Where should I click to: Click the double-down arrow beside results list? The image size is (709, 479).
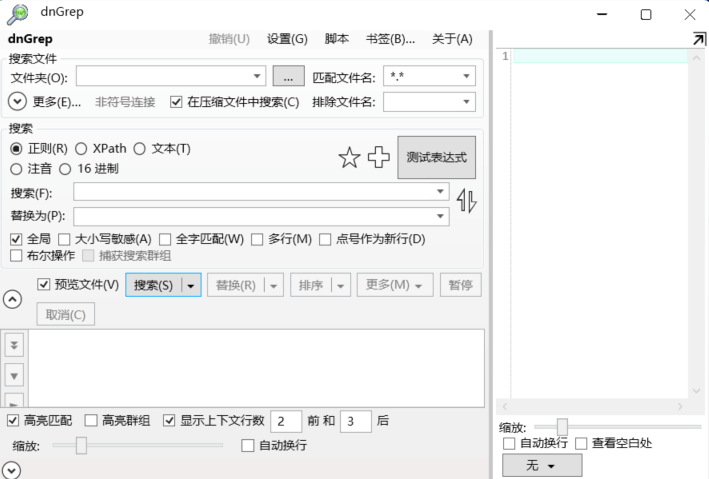(14, 344)
